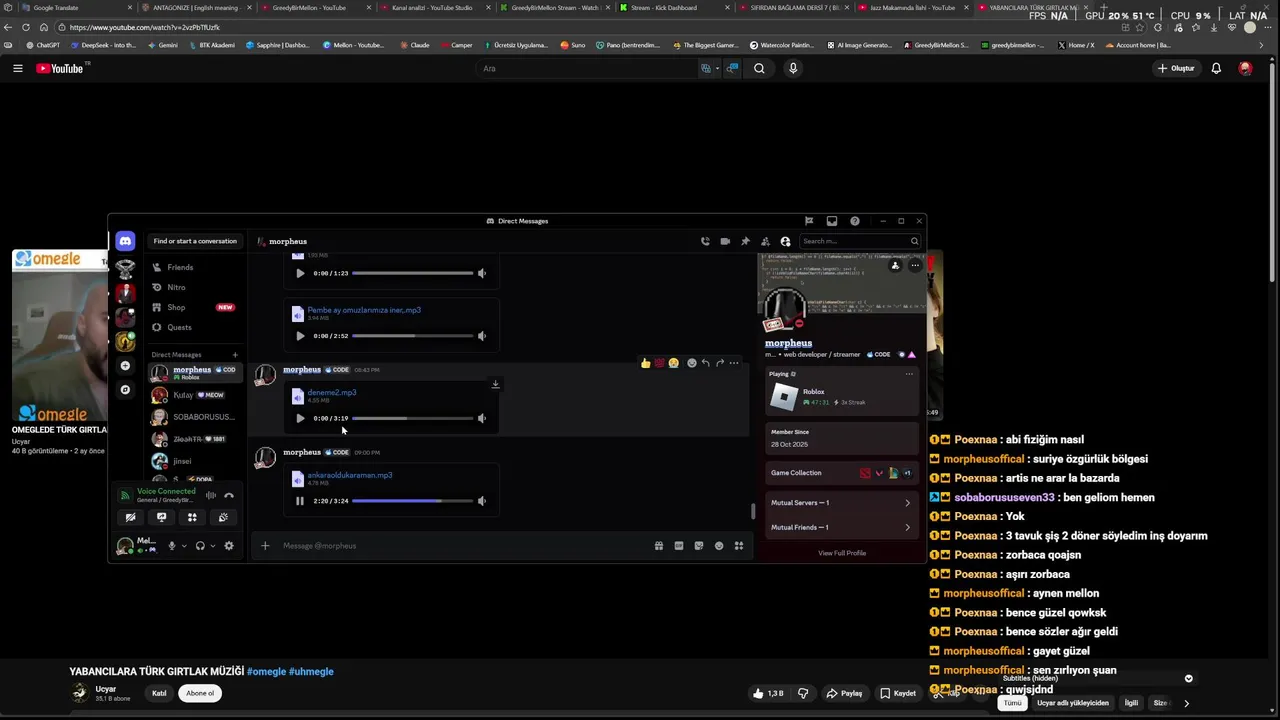Viewport: 1280px width, 720px height.
Task: Add friends to DM icon
Action: 765,241
